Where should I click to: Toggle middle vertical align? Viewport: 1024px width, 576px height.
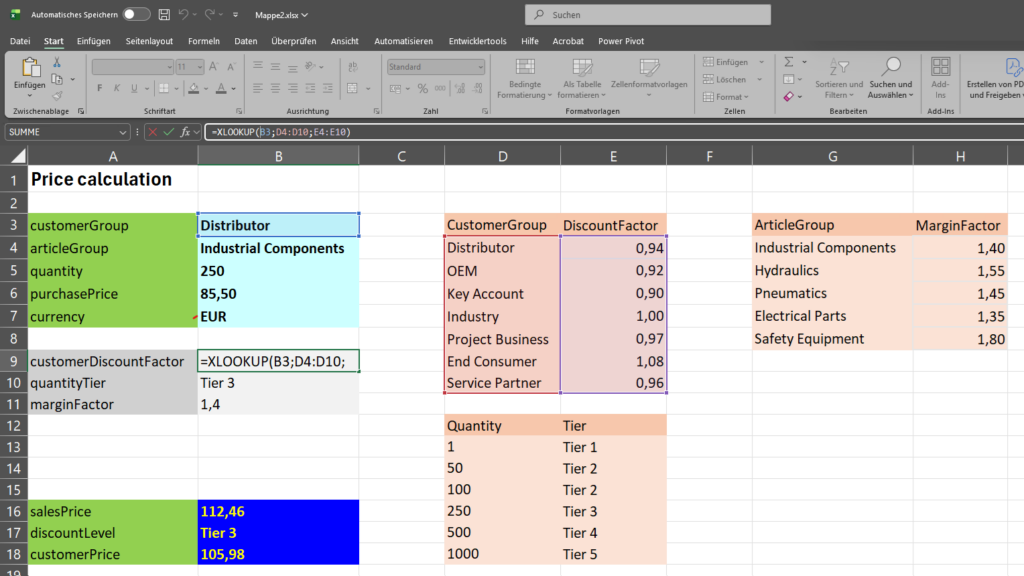point(275,67)
